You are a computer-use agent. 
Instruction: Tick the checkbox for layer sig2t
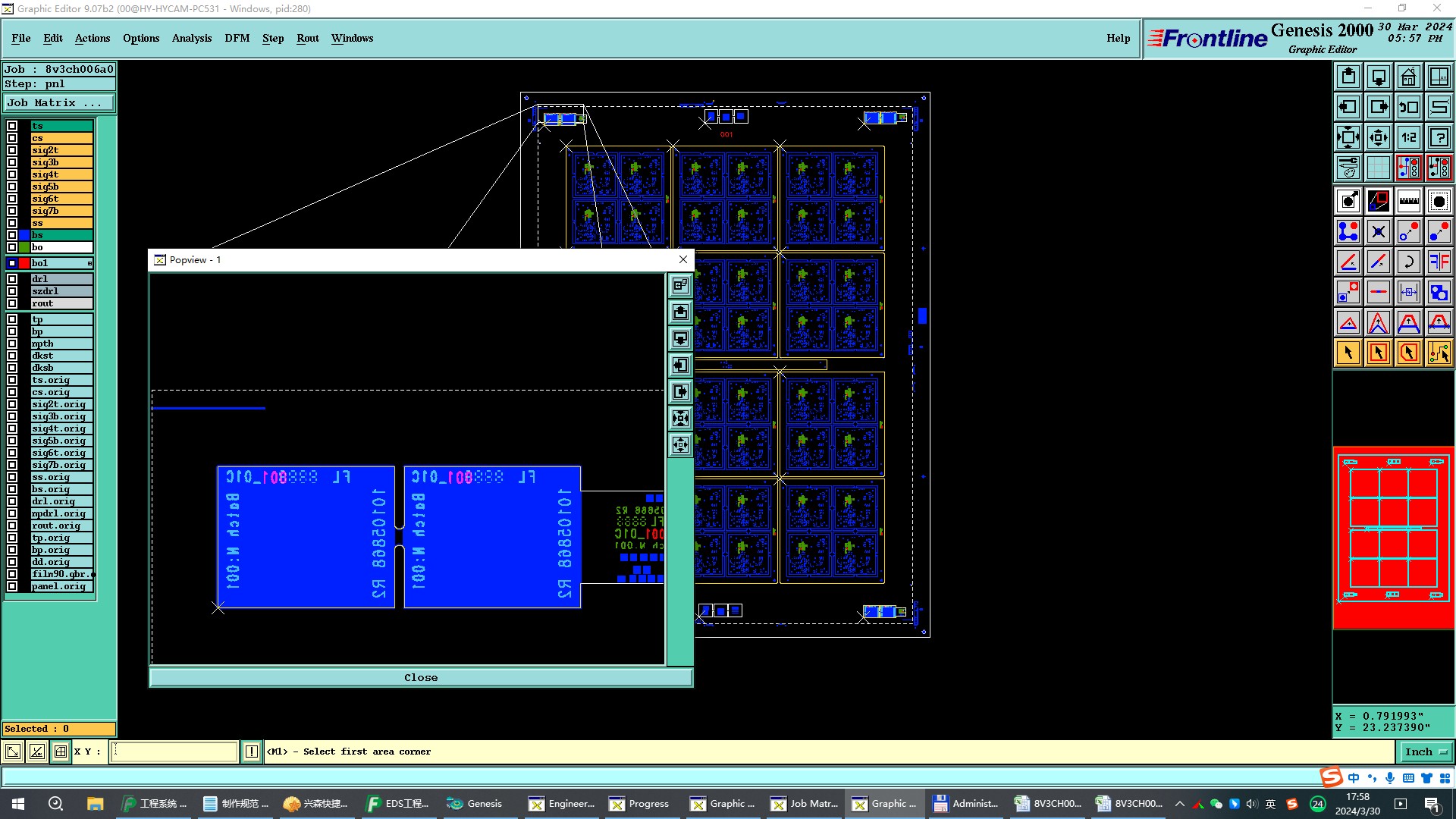coord(12,150)
